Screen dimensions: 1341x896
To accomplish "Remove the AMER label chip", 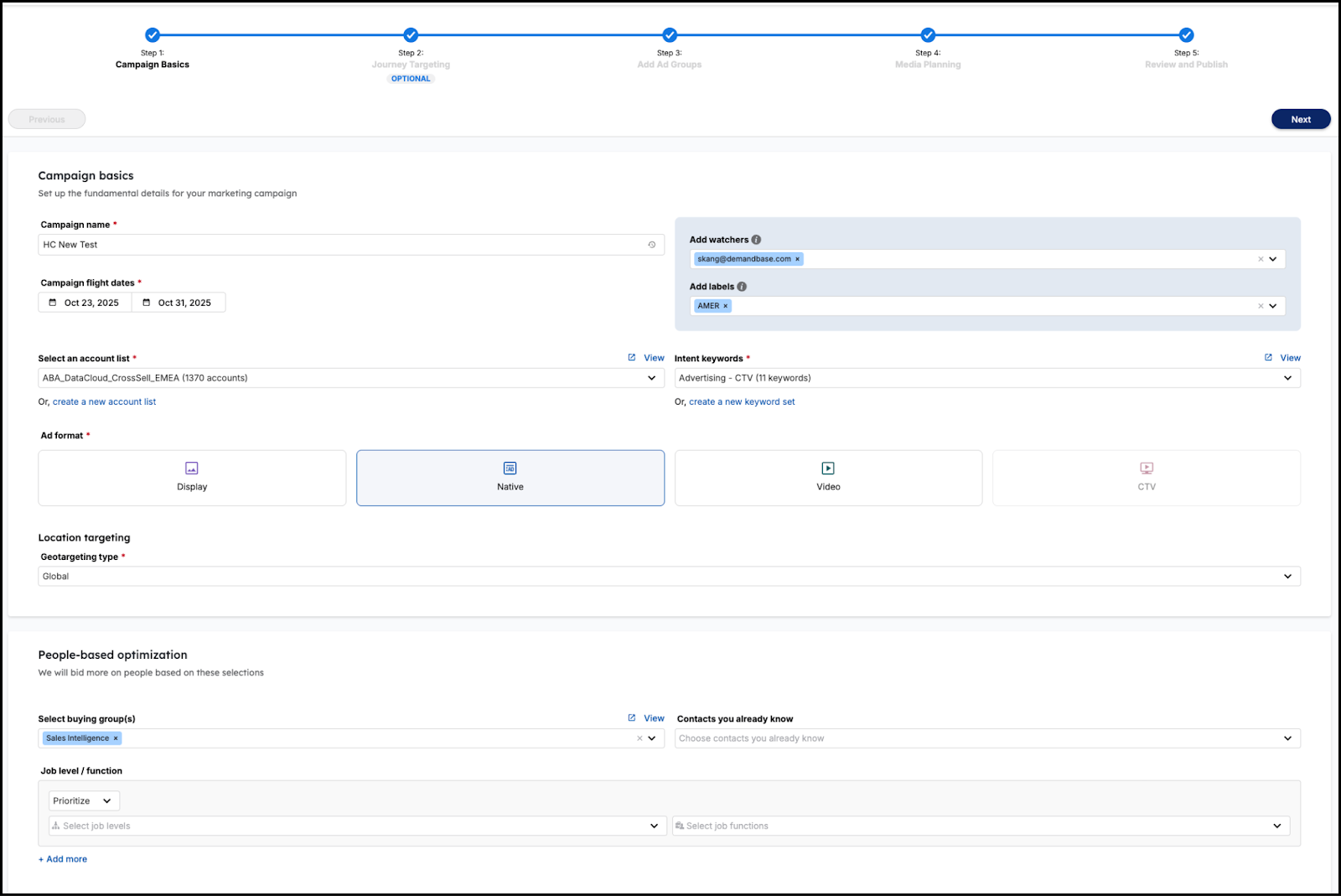I will (x=726, y=306).
